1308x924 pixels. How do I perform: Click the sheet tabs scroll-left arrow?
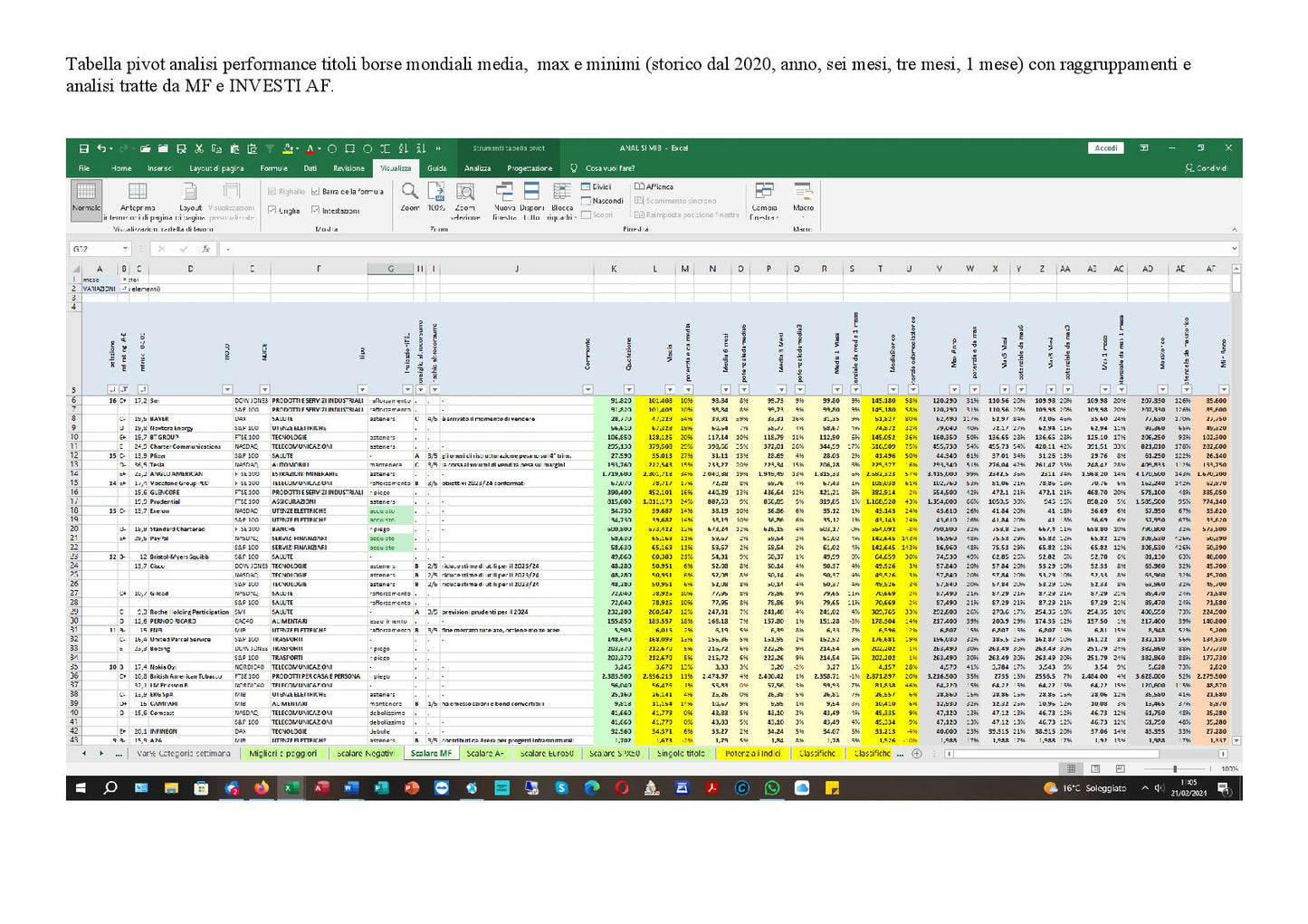[x=84, y=753]
